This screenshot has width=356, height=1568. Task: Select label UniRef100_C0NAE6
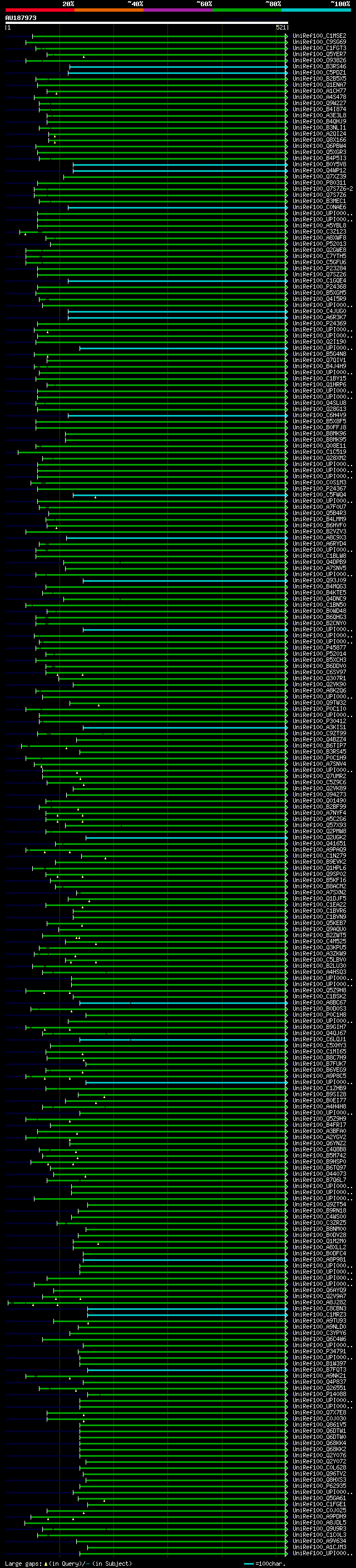(319, 207)
